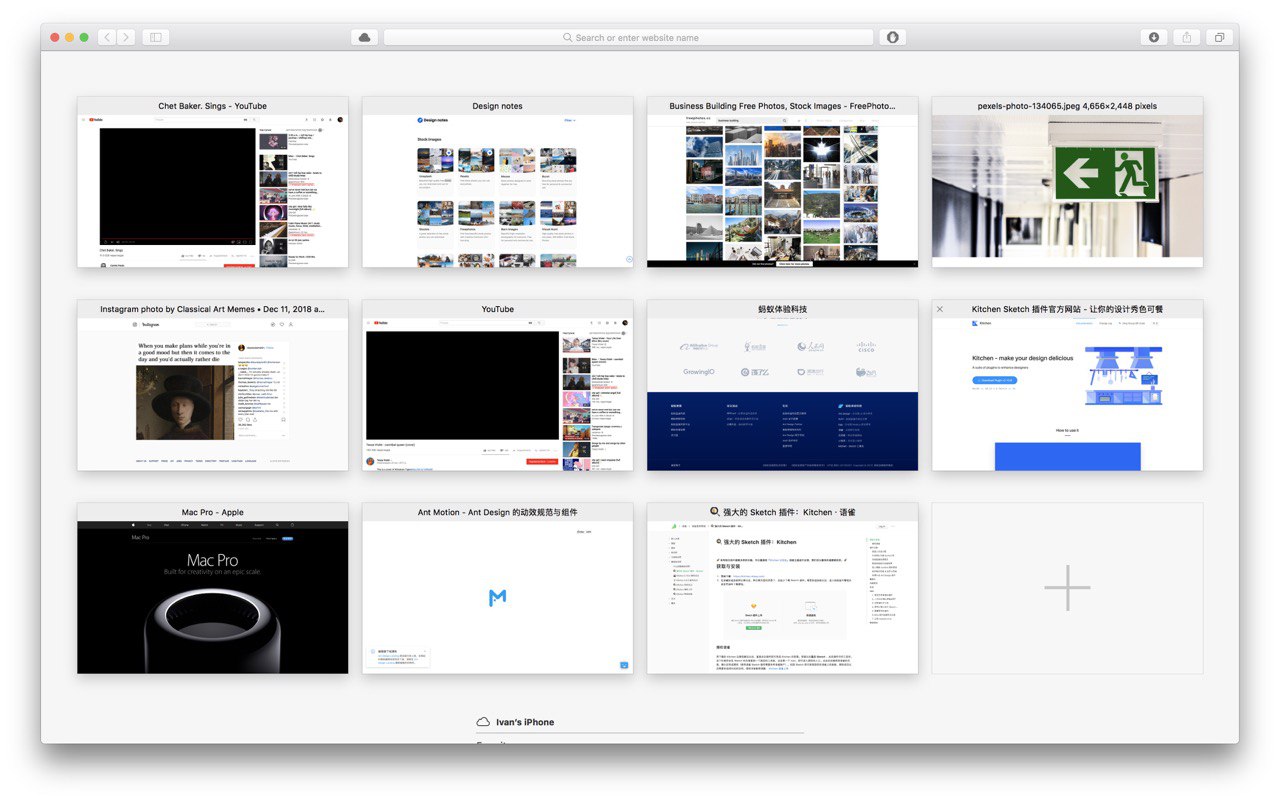Click the green exit sign in pexels preview

pos(1105,174)
